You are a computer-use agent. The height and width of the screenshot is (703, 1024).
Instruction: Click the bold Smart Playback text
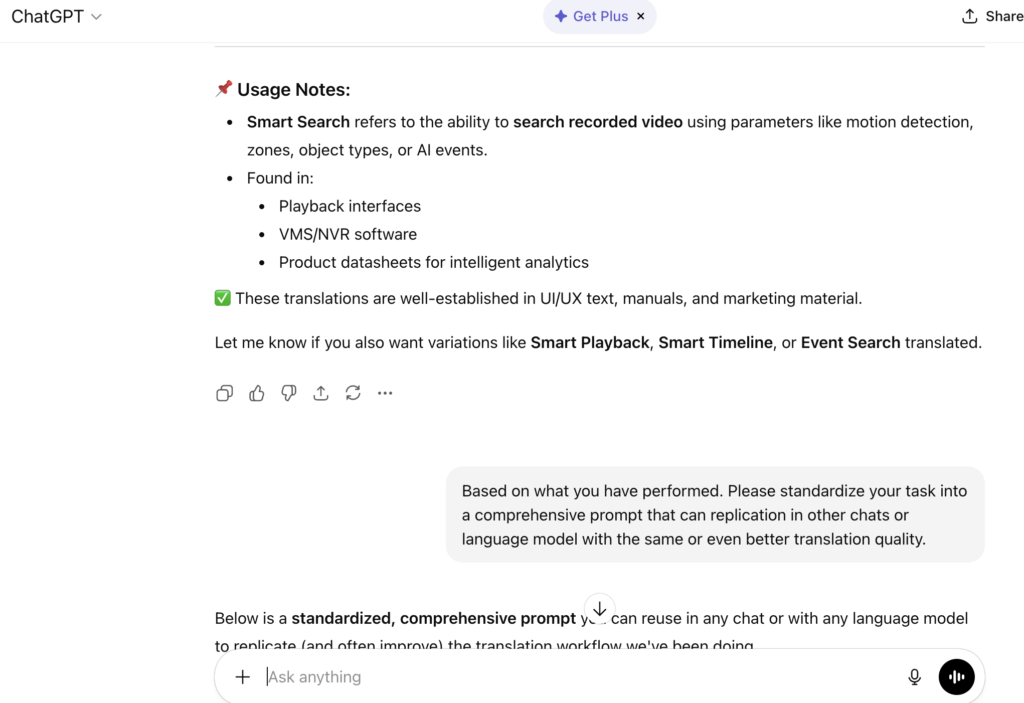pos(590,342)
